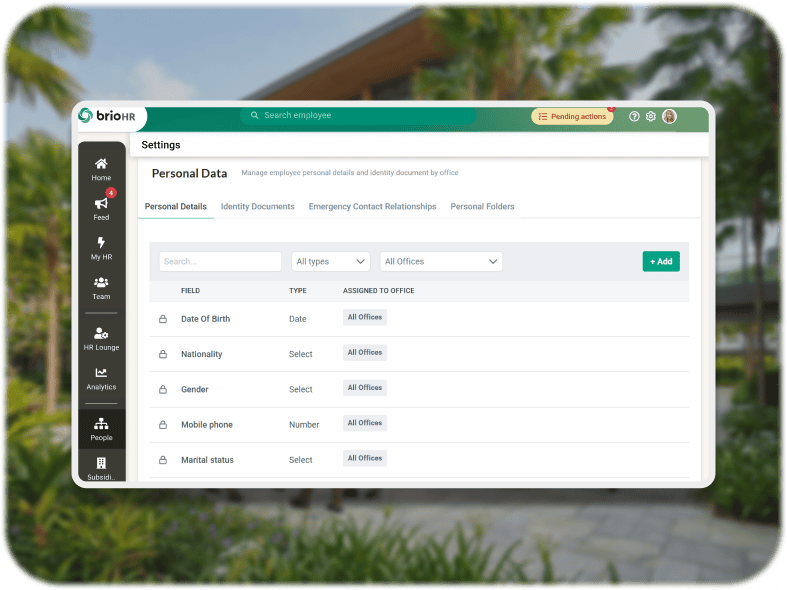Open the Pending actions button
Image resolution: width=787 pixels, height=590 pixels.
(x=572, y=116)
